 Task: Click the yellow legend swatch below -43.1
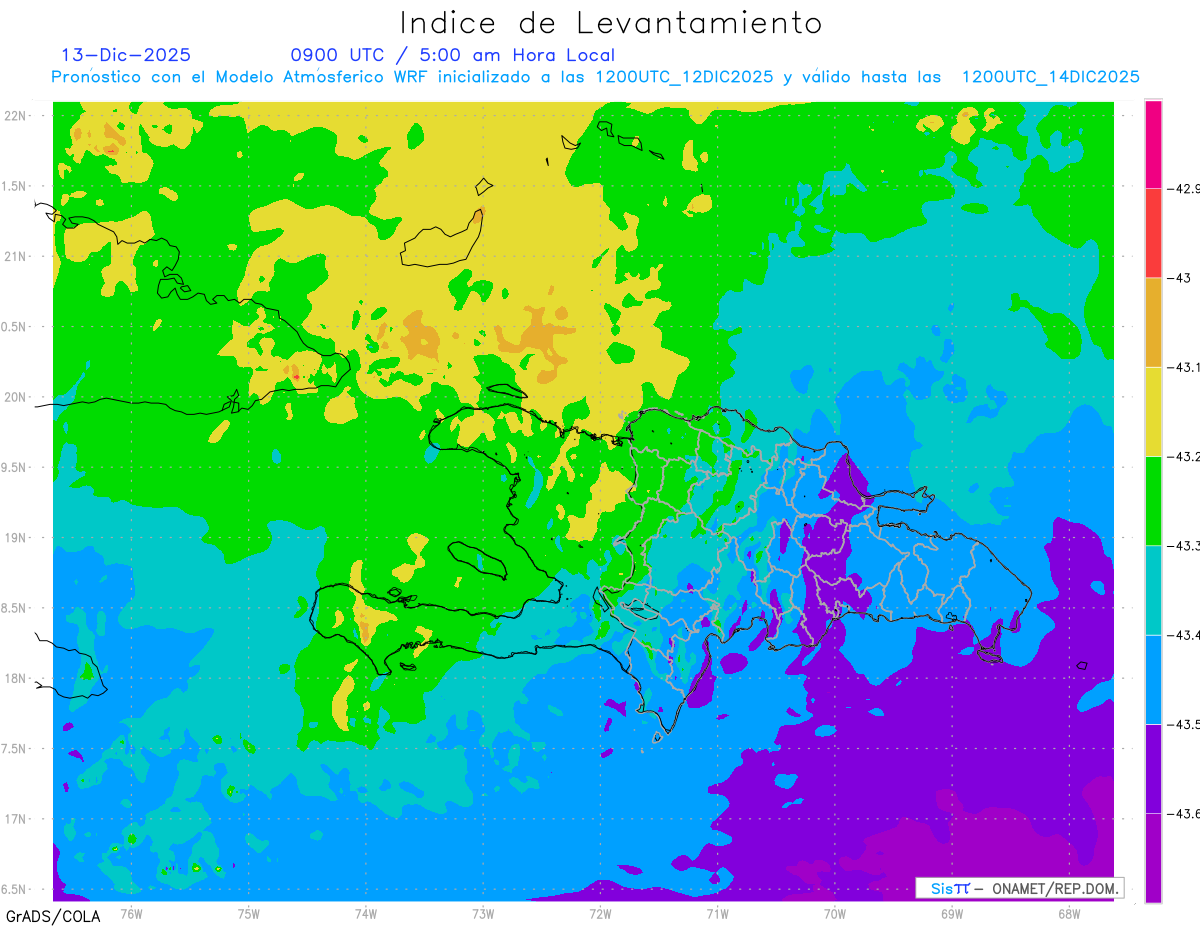(x=1153, y=411)
